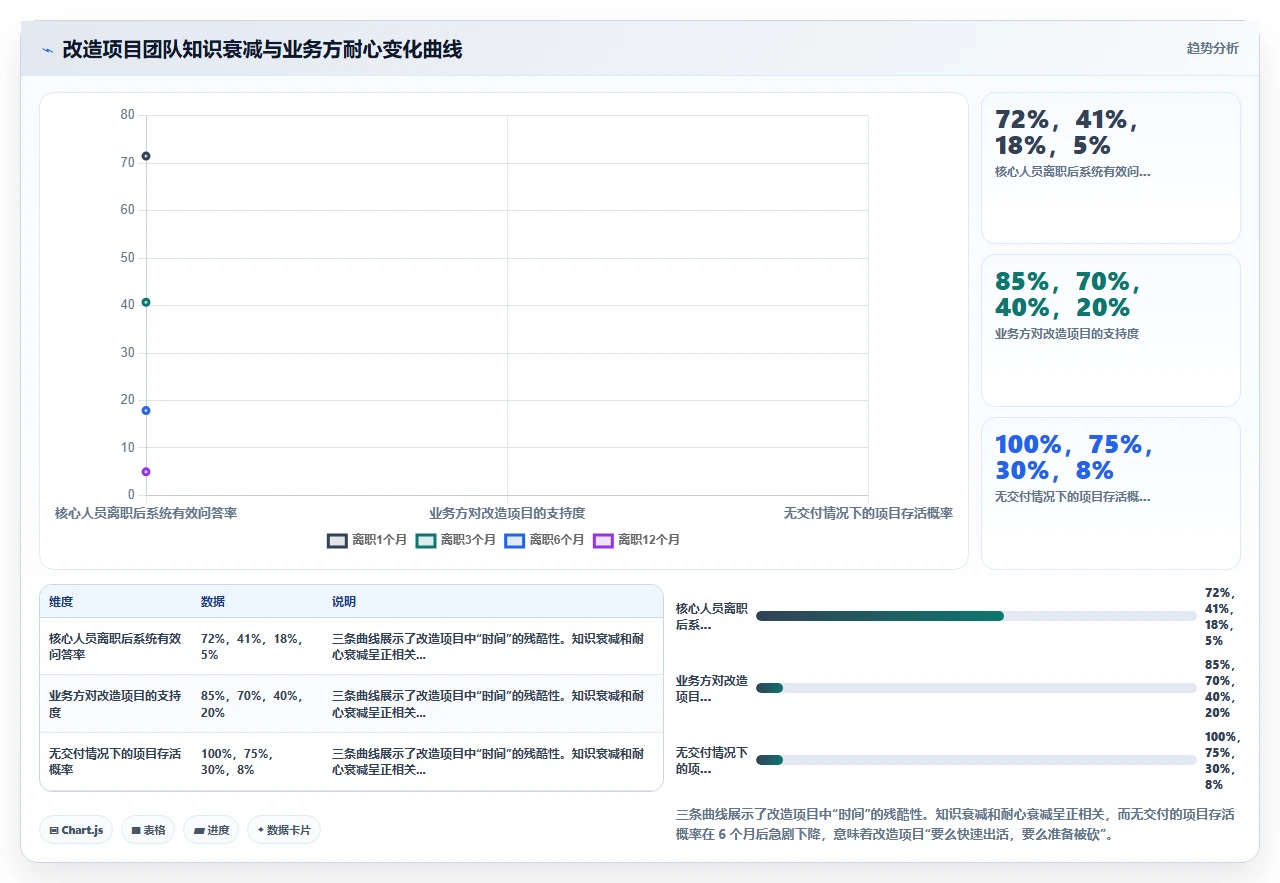Toggle the 离职12个月 legend series
The width and height of the screenshot is (1280, 883).
pyautogui.click(x=636, y=540)
